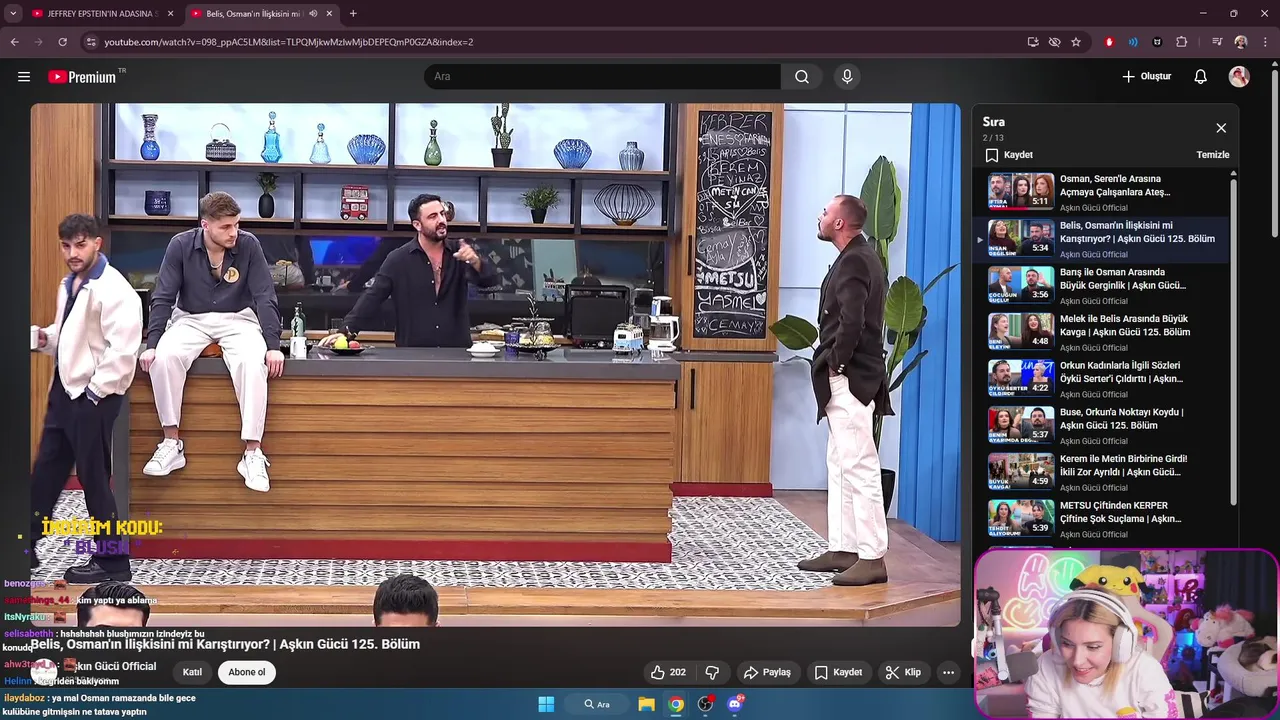
Task: Open OBS Studio from taskbar
Action: [x=706, y=704]
